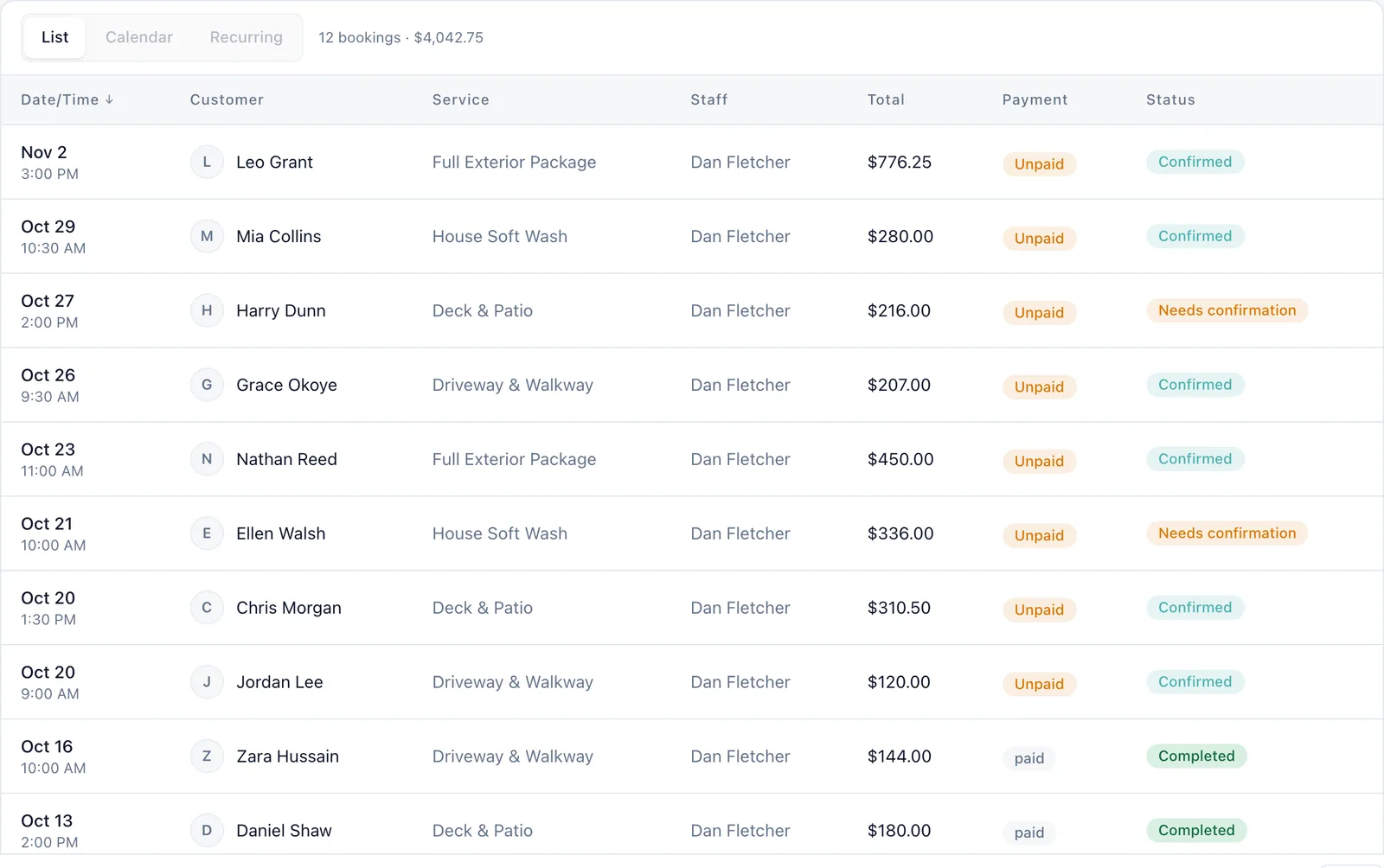Click Driveway & Walkway service for Jordan Lee
This screenshot has width=1384, height=868.
513,682
